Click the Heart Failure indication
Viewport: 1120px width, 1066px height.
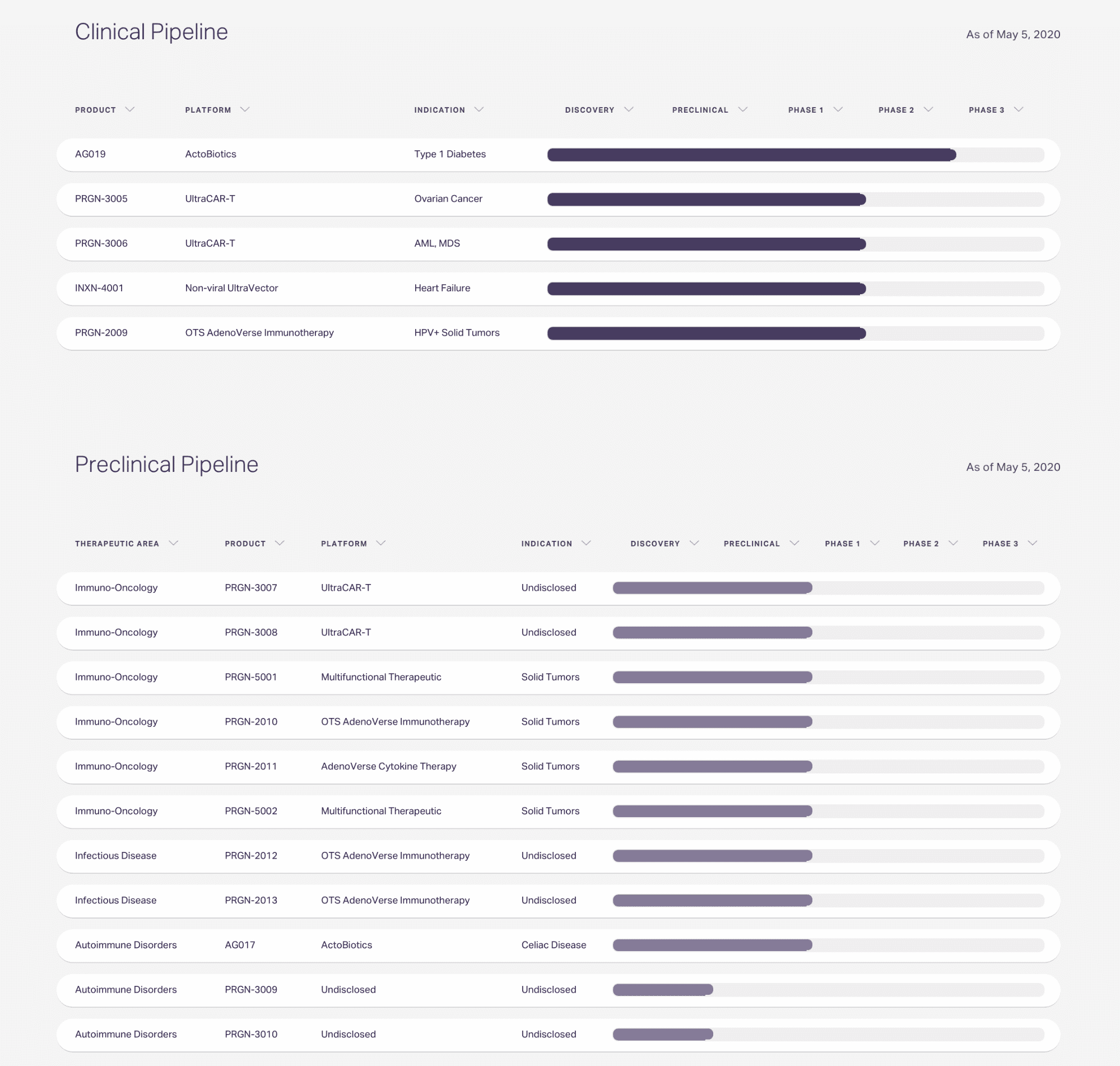tap(443, 288)
